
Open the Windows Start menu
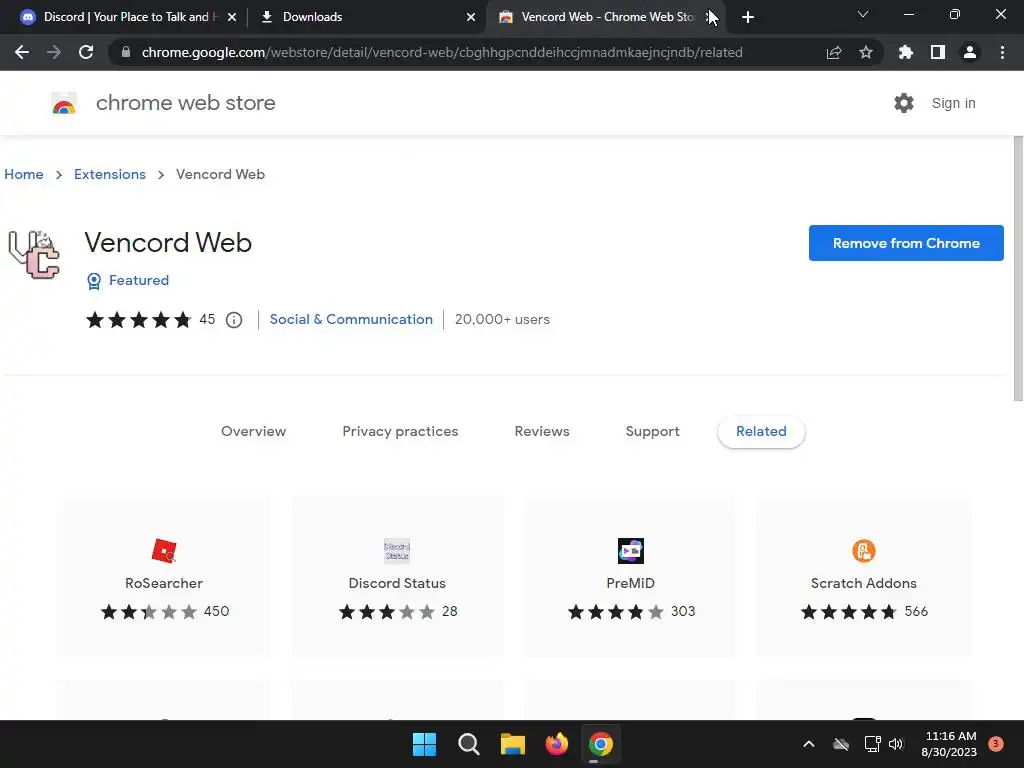click(424, 744)
